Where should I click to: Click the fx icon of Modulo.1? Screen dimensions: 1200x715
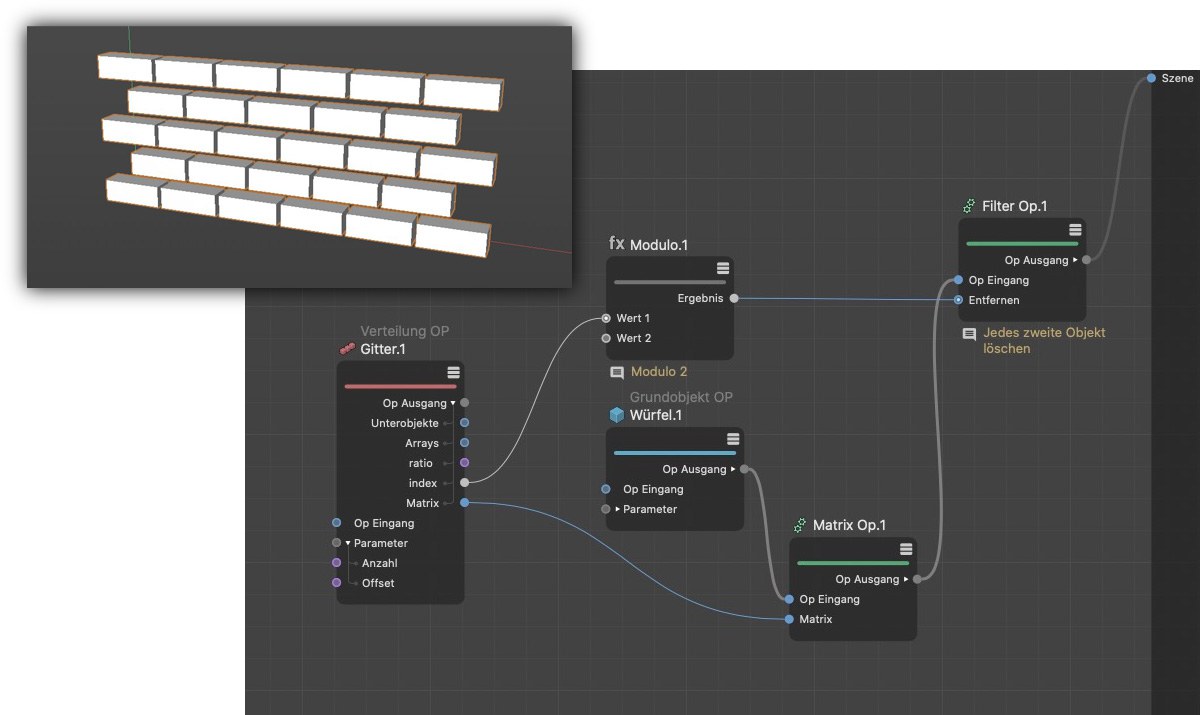tap(616, 244)
